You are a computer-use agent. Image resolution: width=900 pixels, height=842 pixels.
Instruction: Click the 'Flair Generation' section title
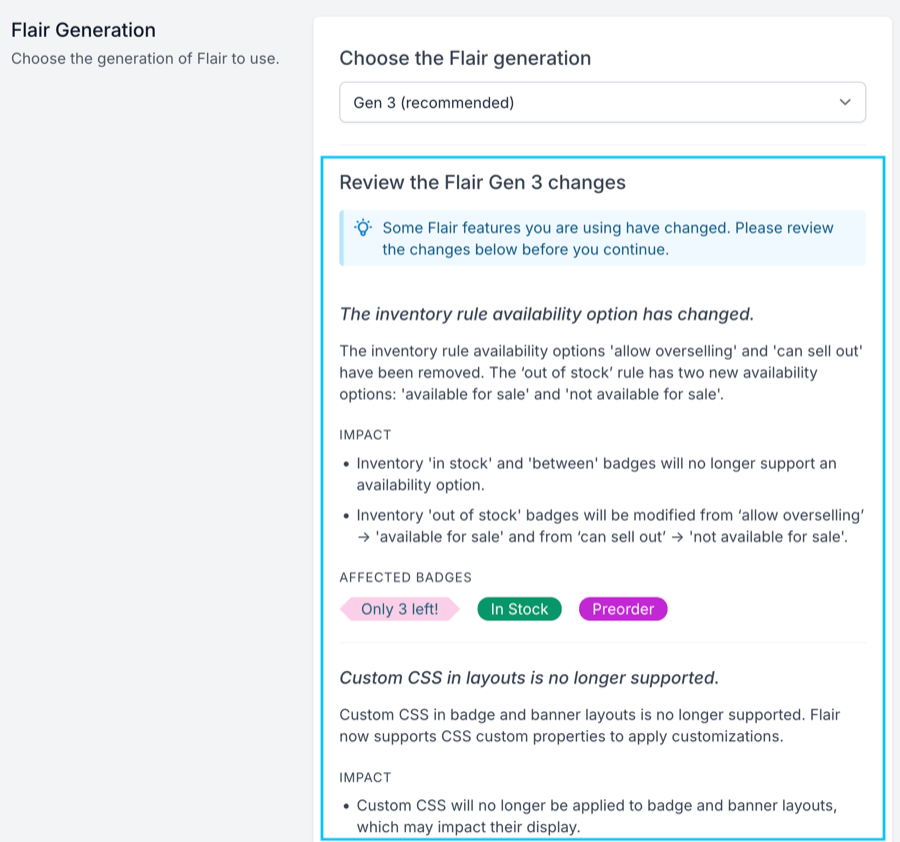83,30
